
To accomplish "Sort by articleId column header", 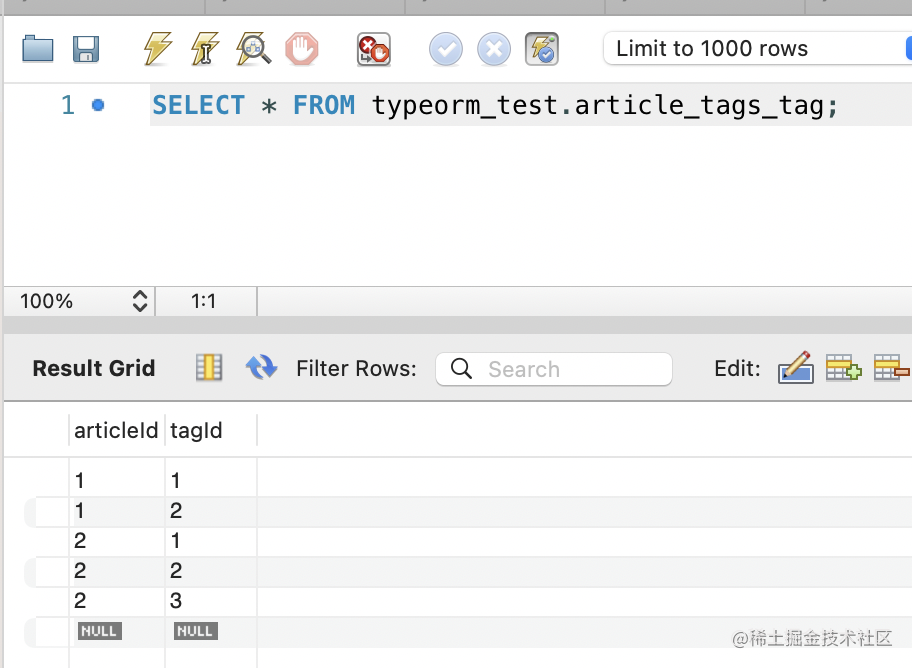I will tap(116, 431).
